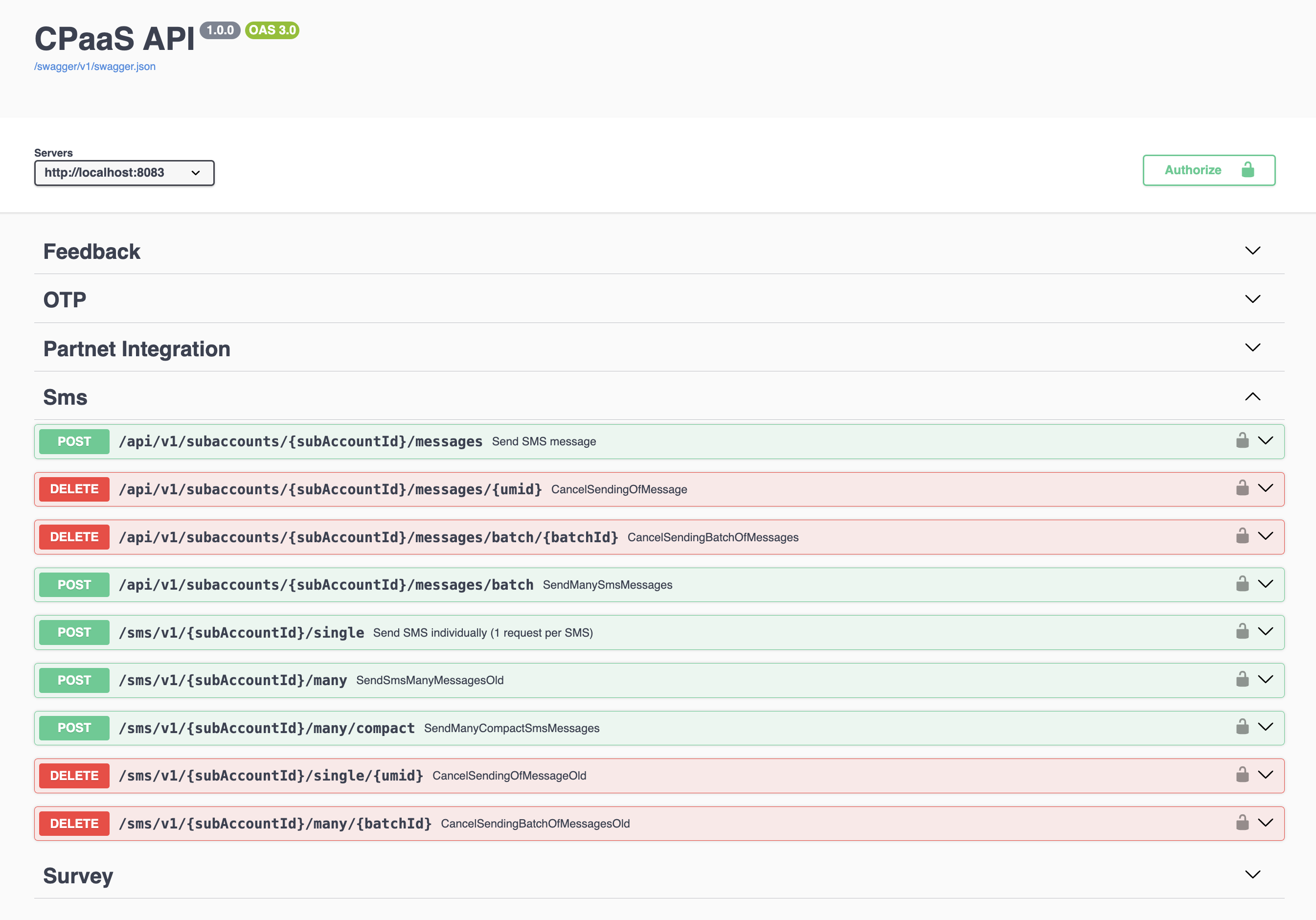Click the Authorize button
Screen dimensions: 1316x920
1208,170
